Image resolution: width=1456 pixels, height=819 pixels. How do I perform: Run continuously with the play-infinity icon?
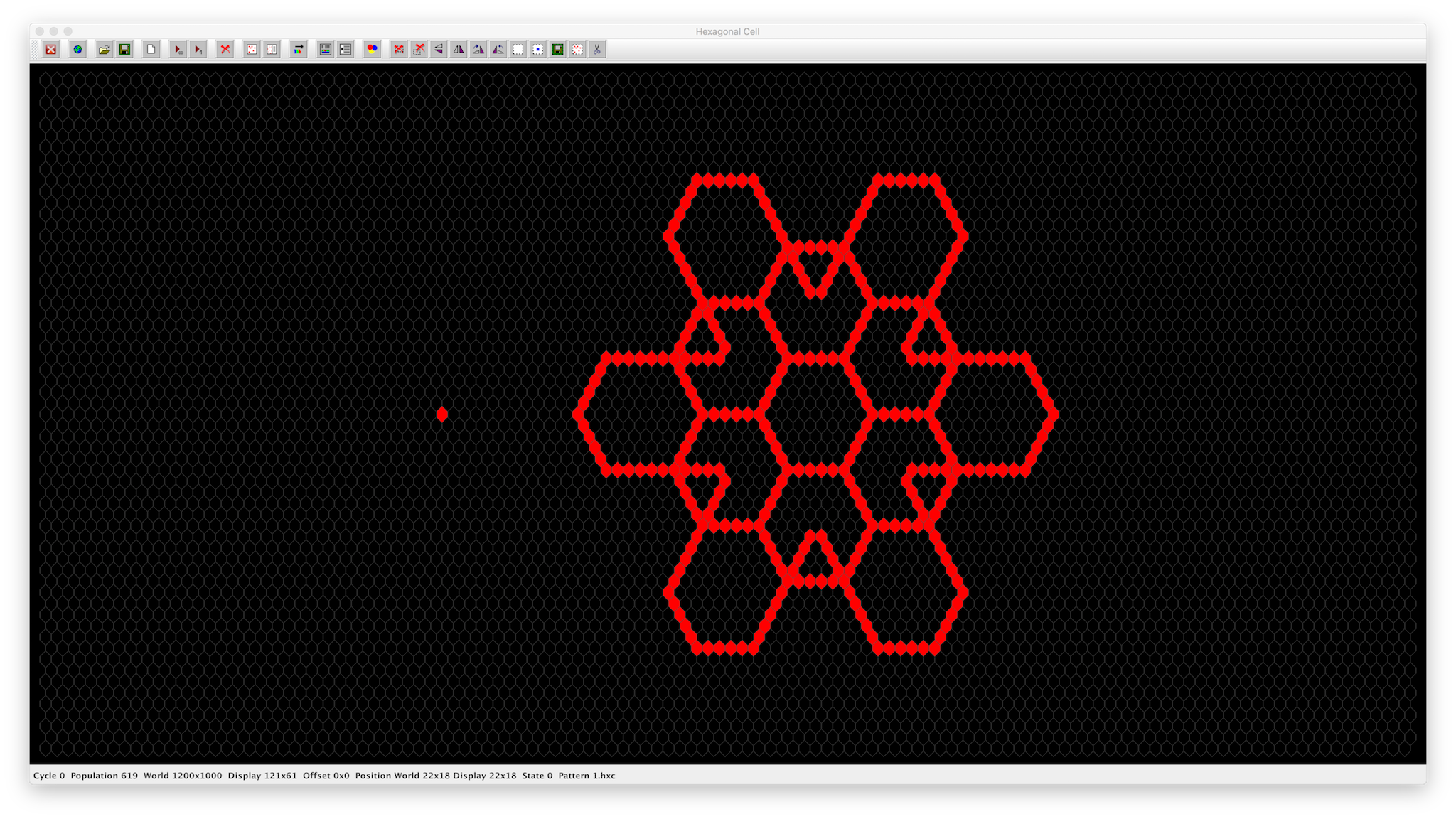click(x=178, y=50)
